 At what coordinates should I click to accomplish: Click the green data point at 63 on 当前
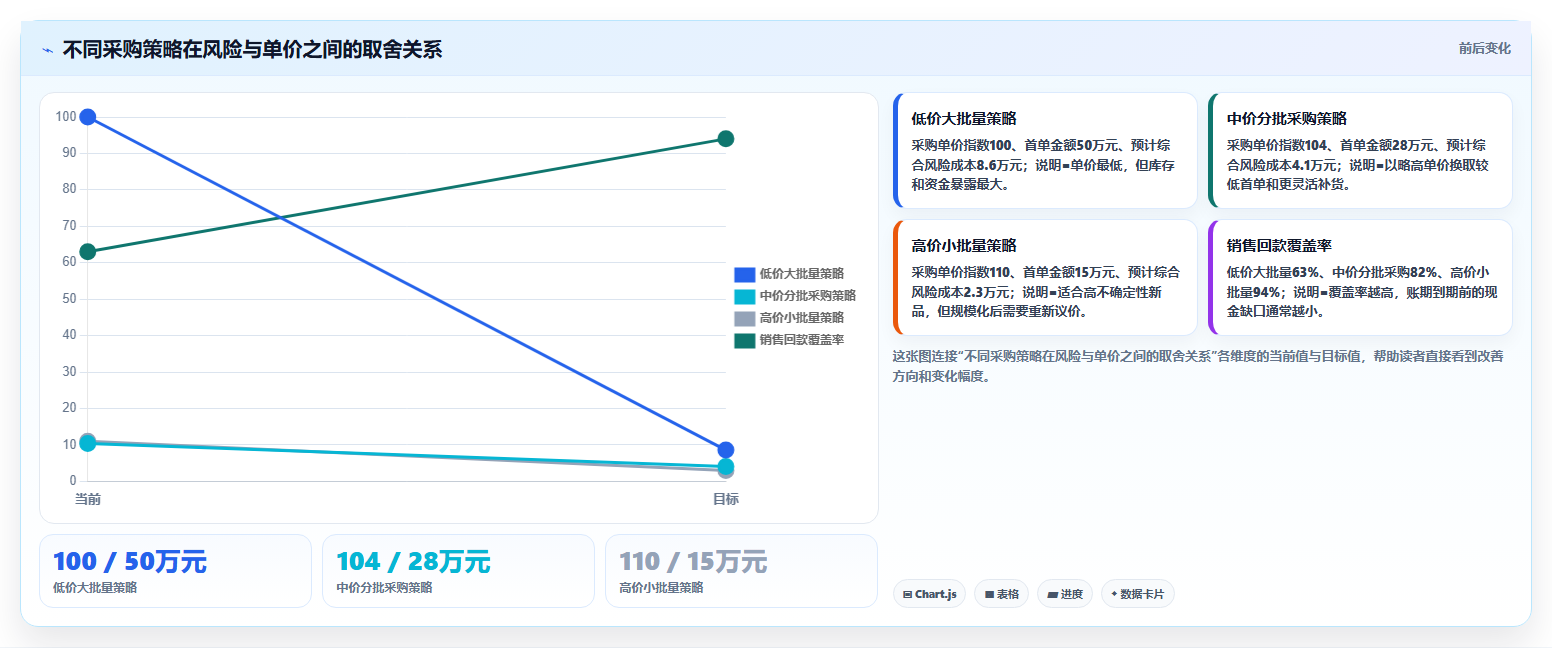pyautogui.click(x=87, y=252)
